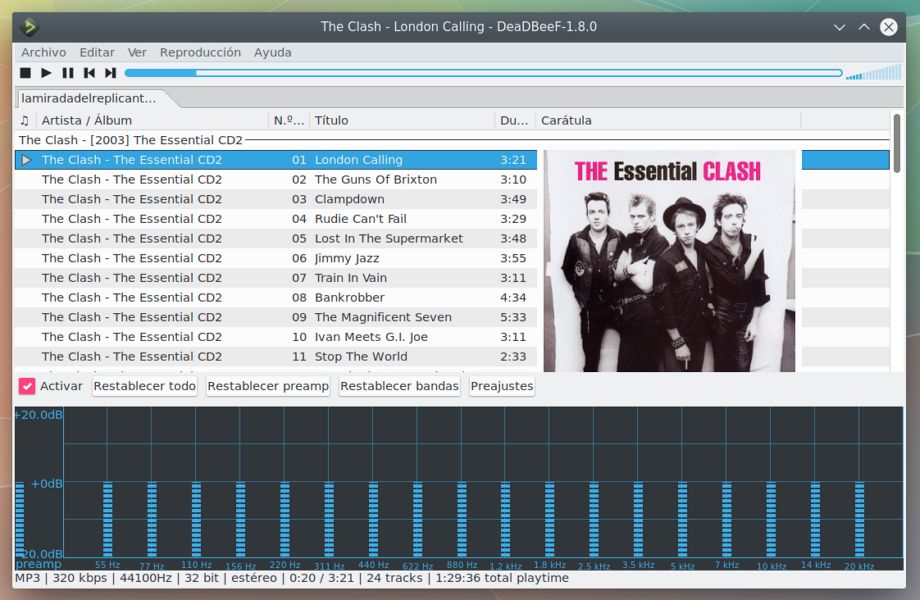Image resolution: width=920 pixels, height=600 pixels.
Task: Adjust the preamp equalizer slider
Action: [x=20, y=518]
